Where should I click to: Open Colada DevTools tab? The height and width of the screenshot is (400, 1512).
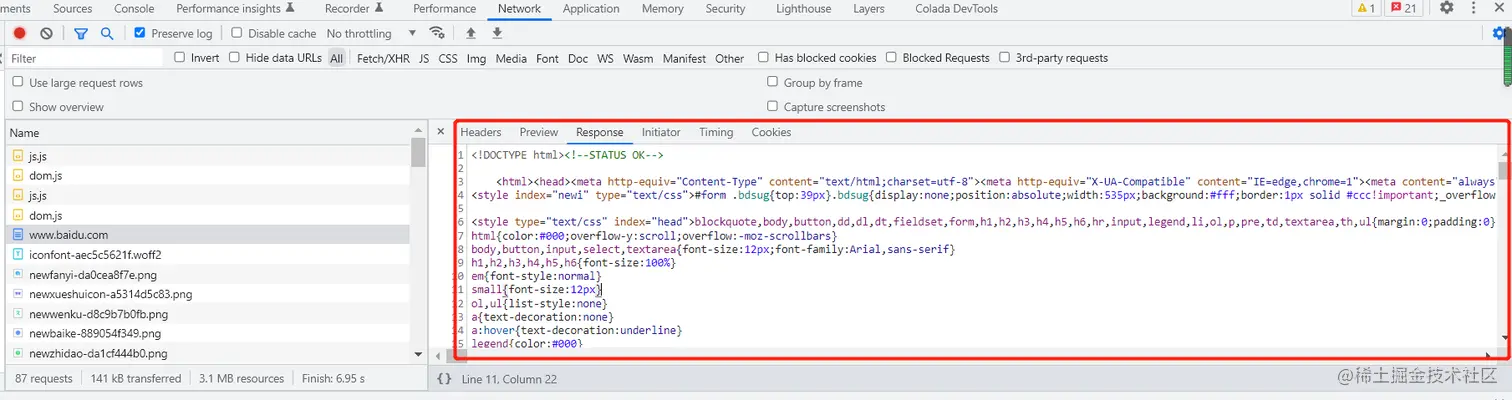tap(956, 8)
